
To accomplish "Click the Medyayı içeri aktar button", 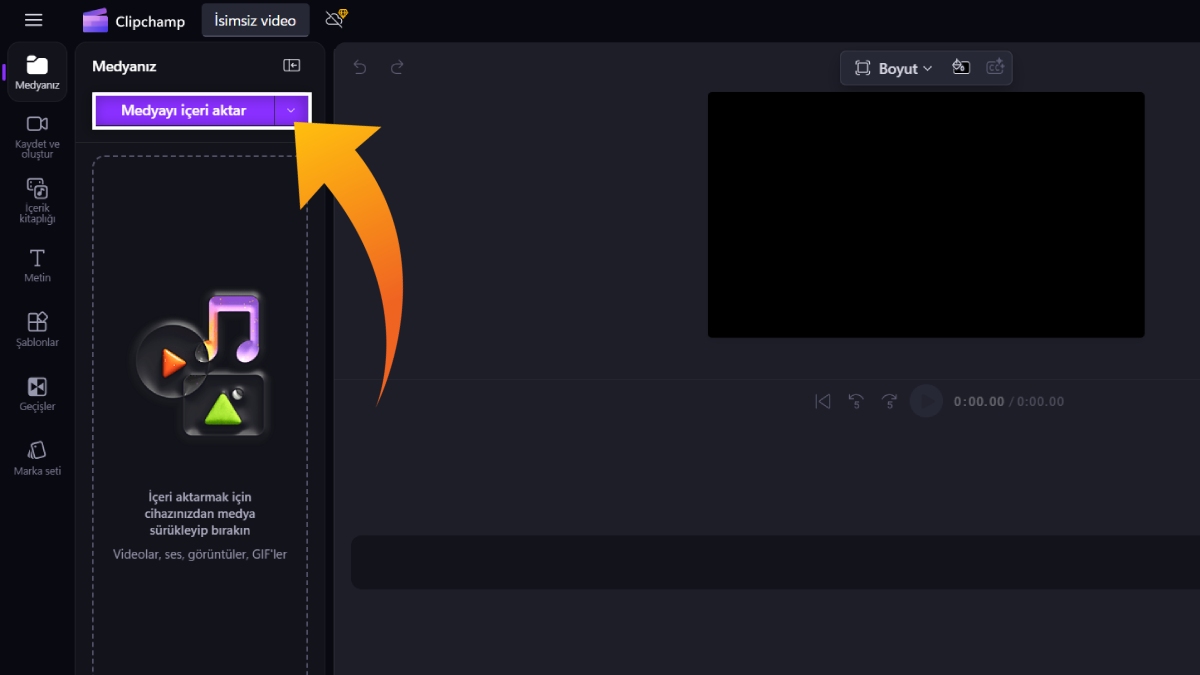I will (x=184, y=110).
